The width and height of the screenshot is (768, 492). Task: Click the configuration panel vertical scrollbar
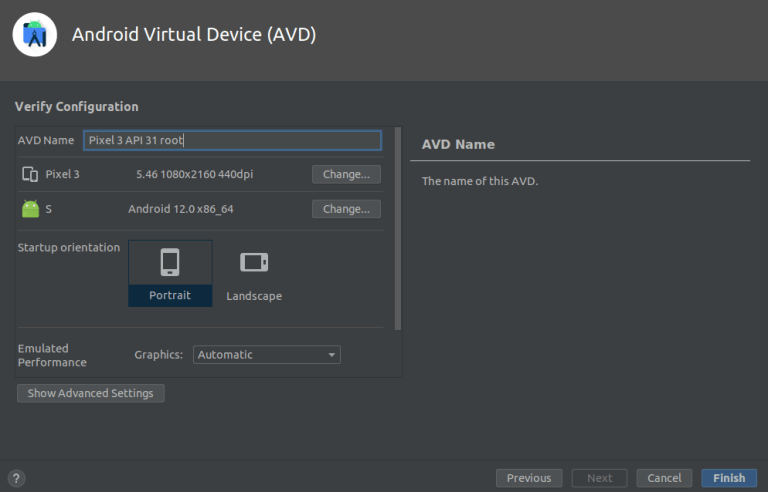click(x=398, y=229)
